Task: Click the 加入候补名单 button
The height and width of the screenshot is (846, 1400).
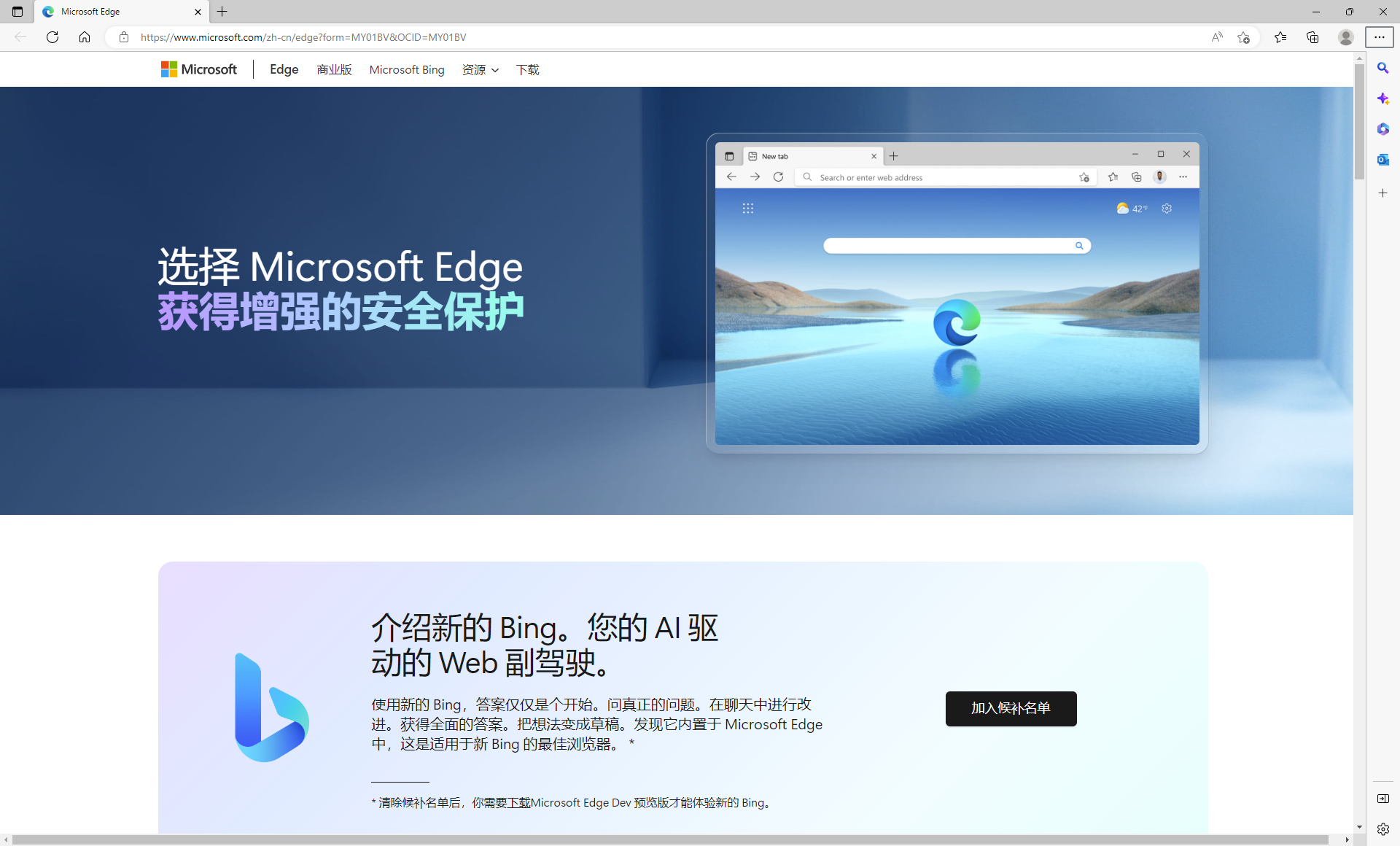Action: [1011, 708]
